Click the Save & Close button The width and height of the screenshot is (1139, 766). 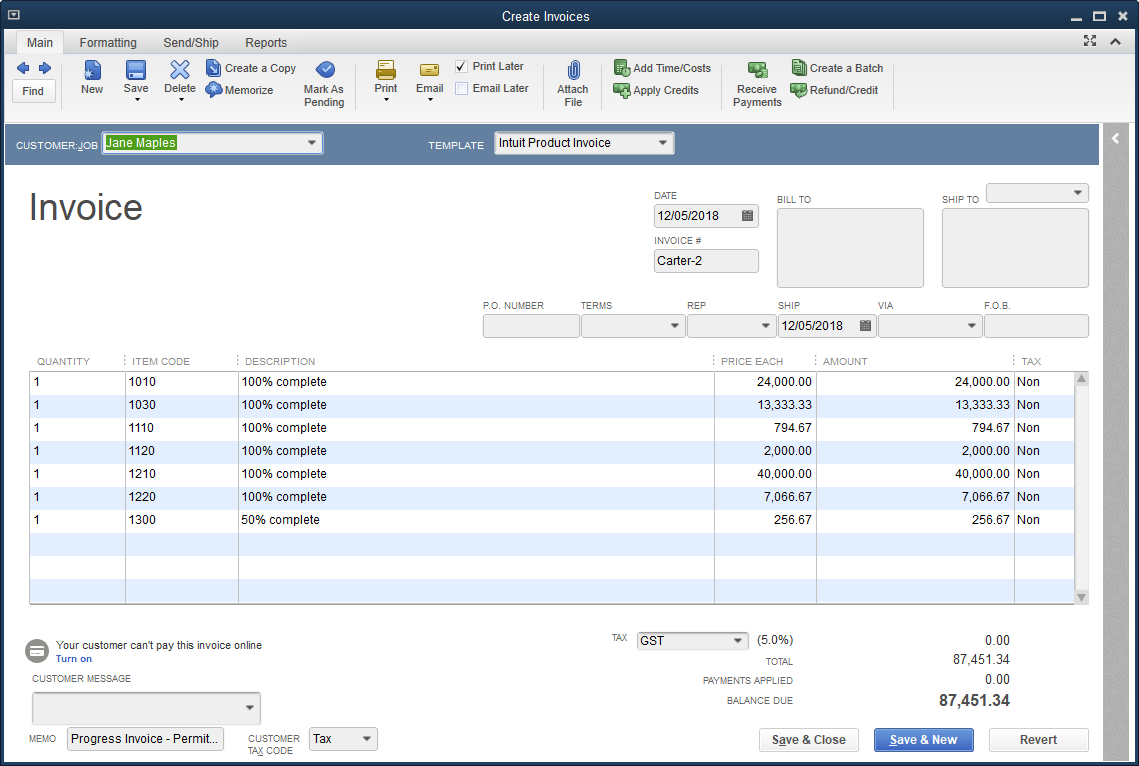pos(808,740)
